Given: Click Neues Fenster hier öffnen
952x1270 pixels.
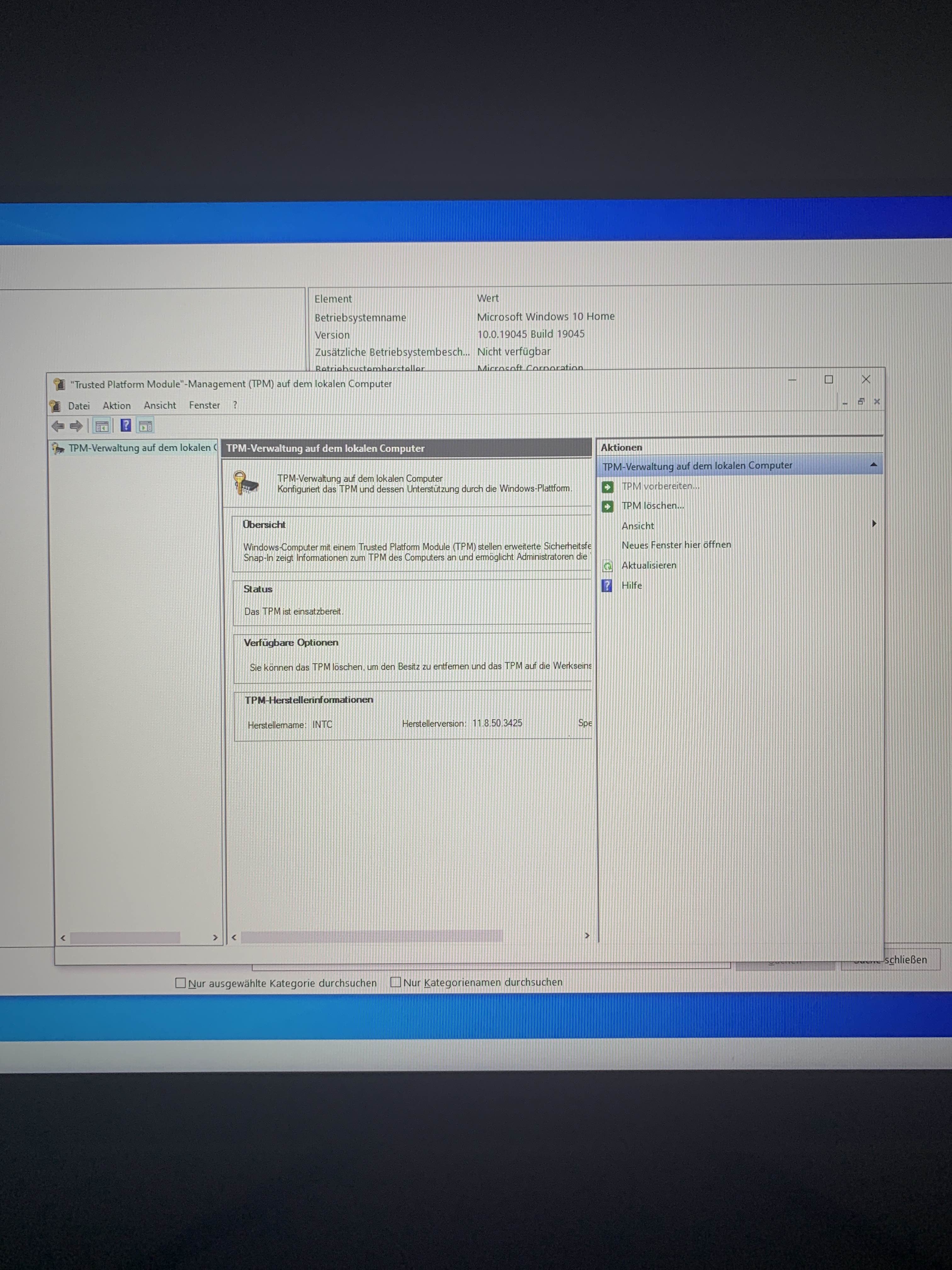Looking at the screenshot, I should click(676, 545).
